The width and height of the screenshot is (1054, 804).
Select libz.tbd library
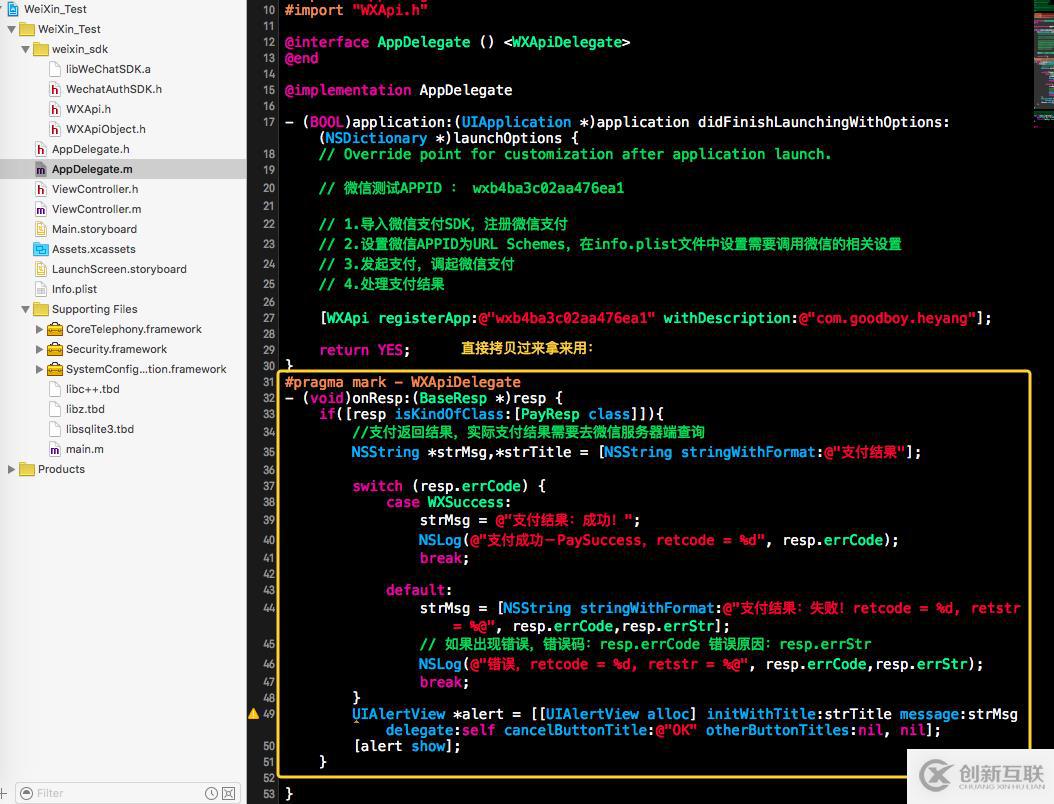click(x=85, y=409)
